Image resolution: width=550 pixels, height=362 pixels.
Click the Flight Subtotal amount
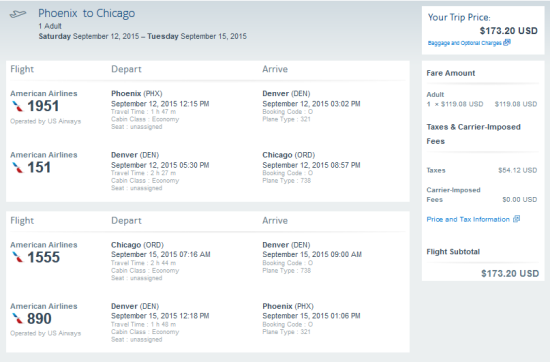[x=510, y=274]
